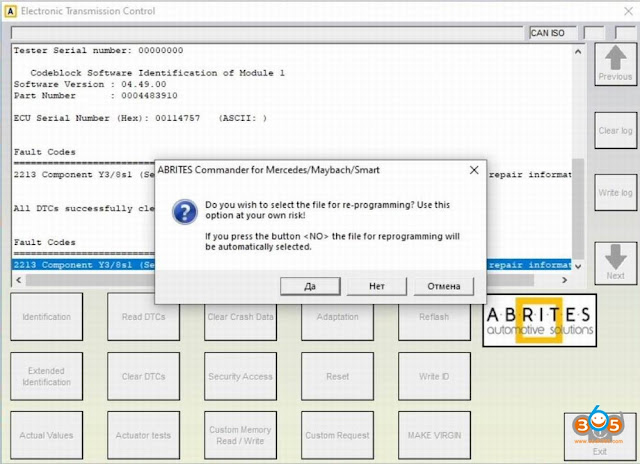Click the 'Part Number : 0004483910' line
This screenshot has height=464, width=640.
point(96,95)
